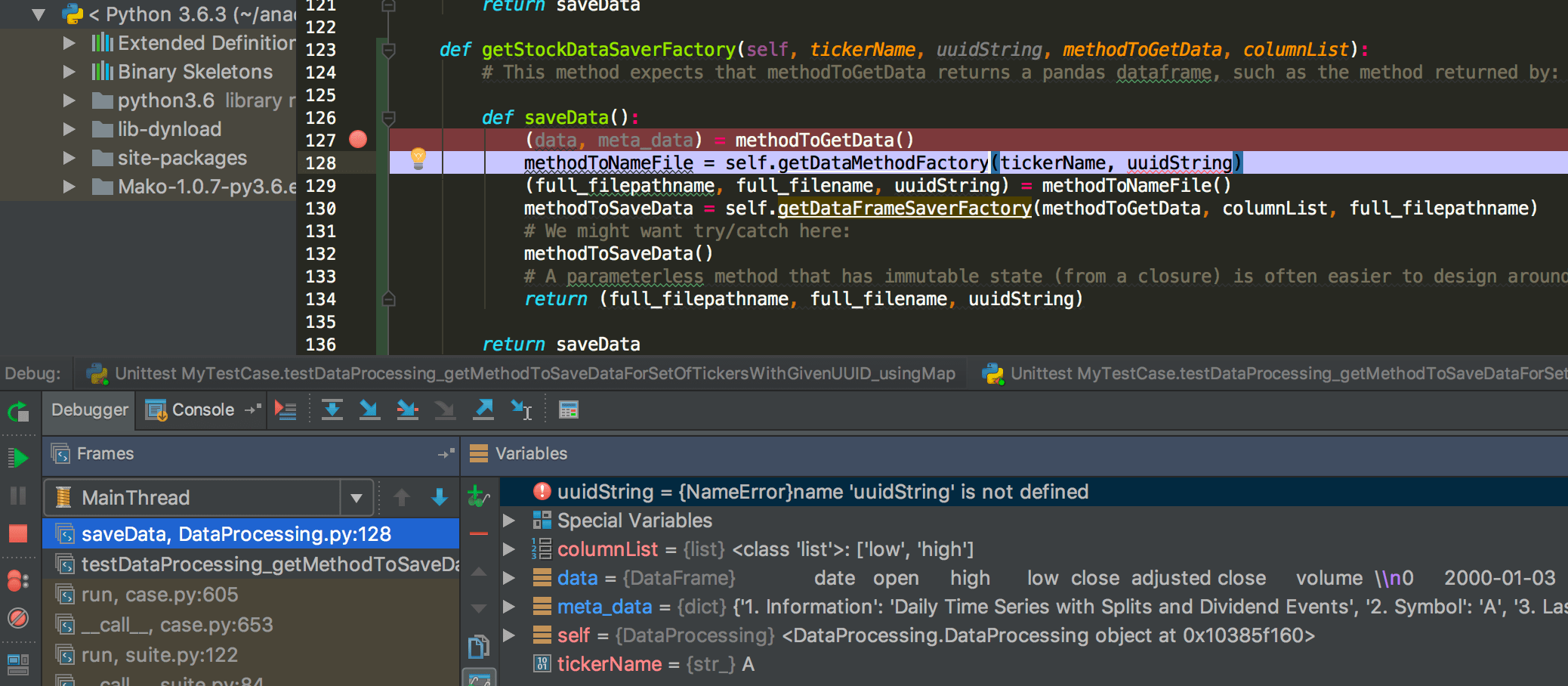The height and width of the screenshot is (686, 1568).
Task: Click the pin arrow next to Console tab
Action: coord(253,409)
